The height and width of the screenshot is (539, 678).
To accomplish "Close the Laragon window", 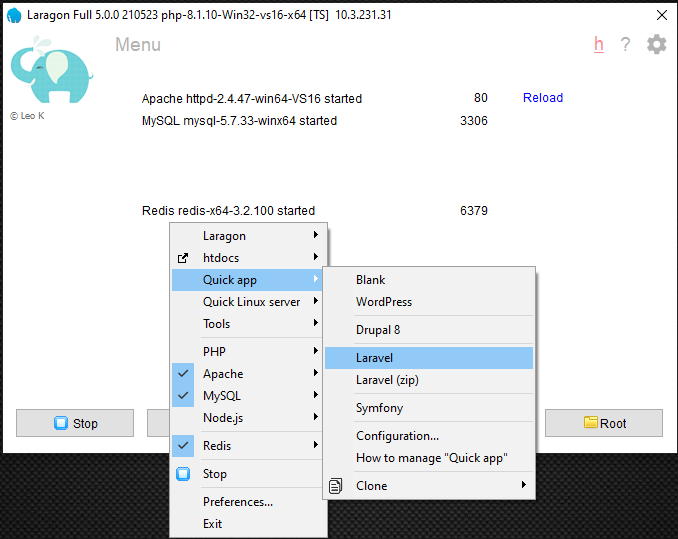I will click(x=662, y=15).
